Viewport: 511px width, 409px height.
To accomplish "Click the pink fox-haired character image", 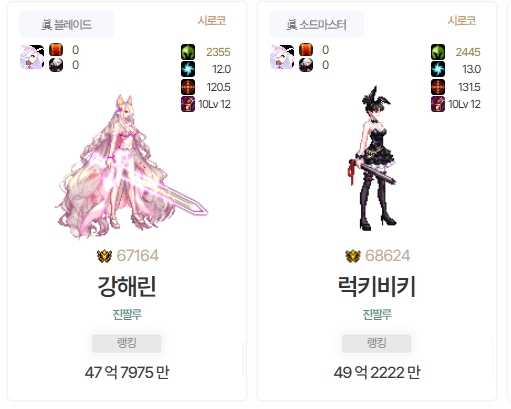I will pyautogui.click(x=132, y=167).
